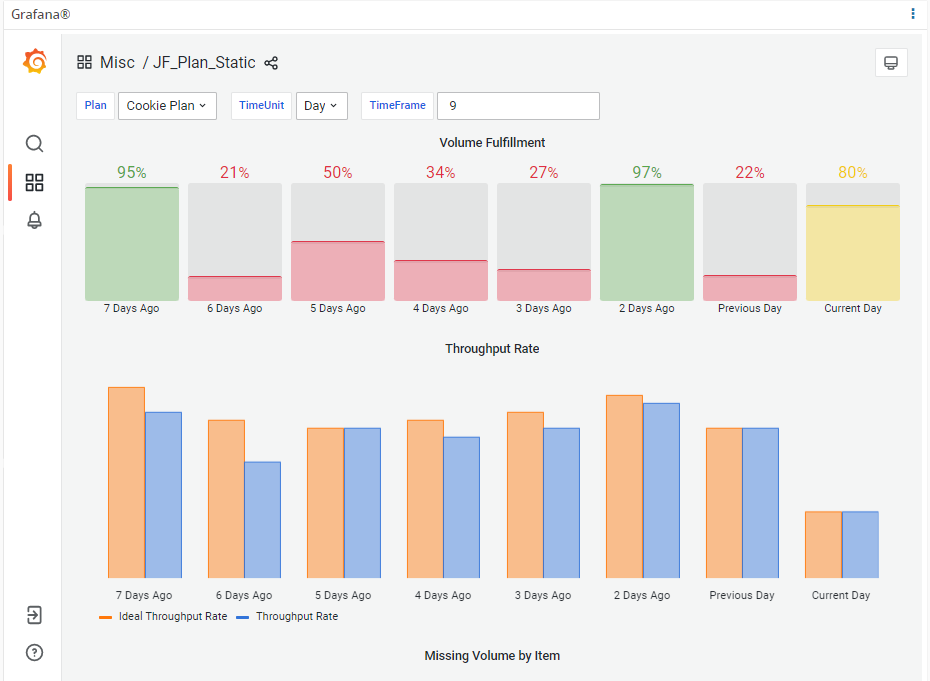The image size is (930, 681).
Task: Open the Throughput Rate panel title menu
Action: pyautogui.click(x=492, y=349)
